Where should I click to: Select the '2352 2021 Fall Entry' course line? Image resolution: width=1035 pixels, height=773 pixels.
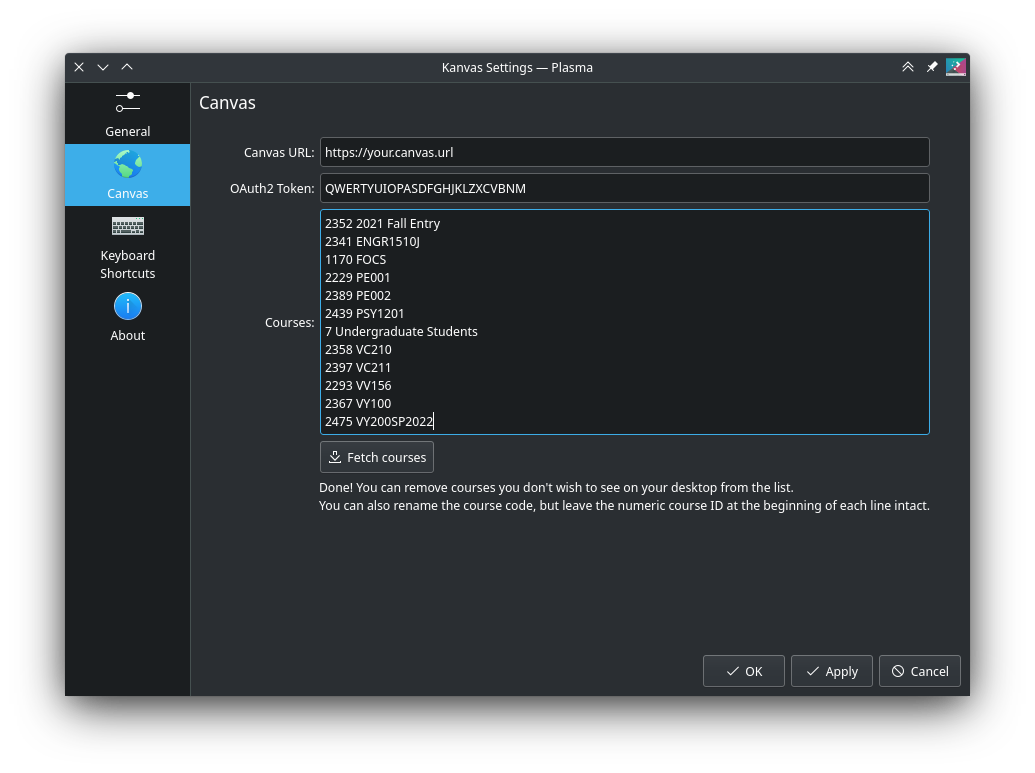pos(382,224)
